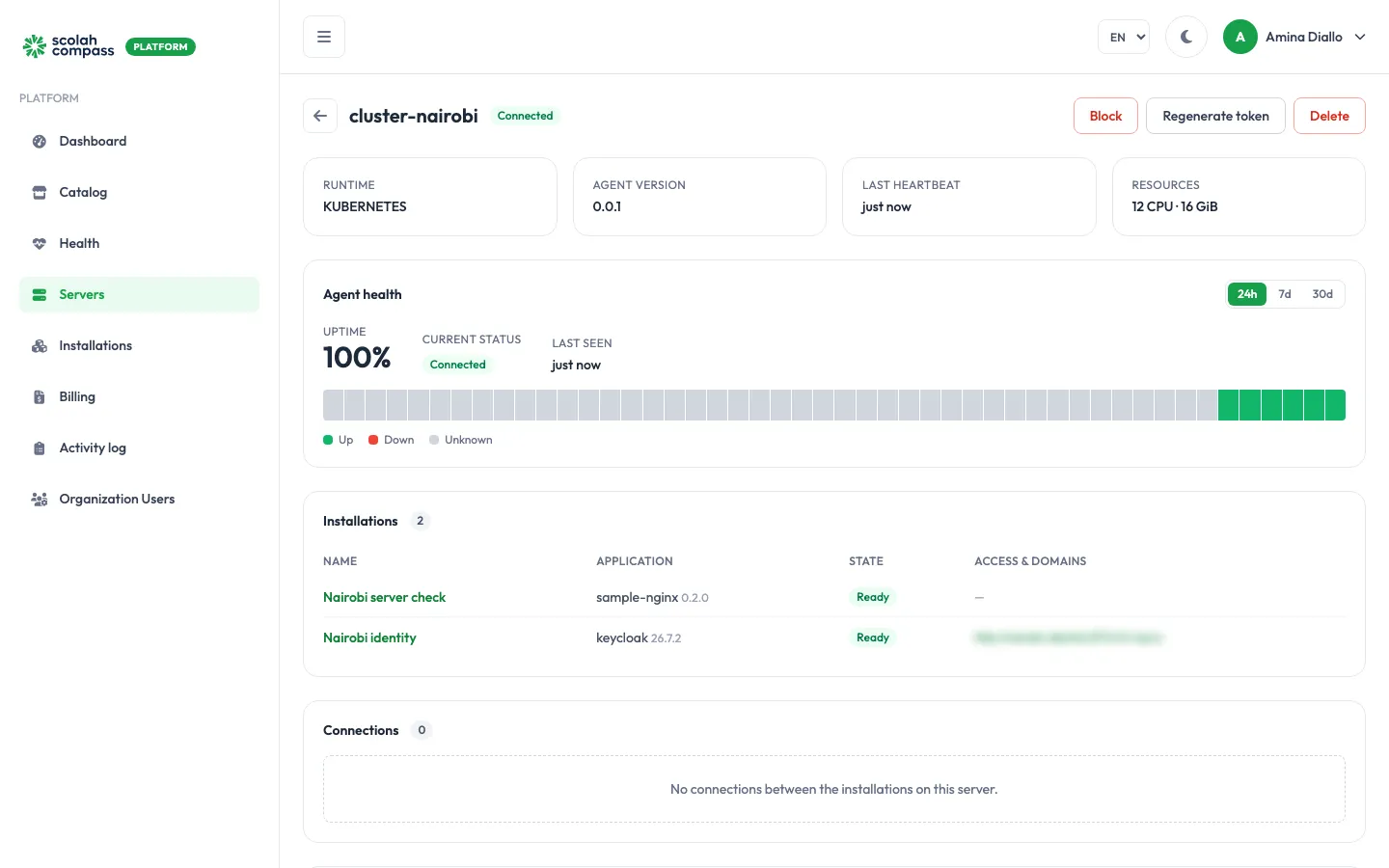The width and height of the screenshot is (1389, 868).
Task: Click the Amina Diallo avatar
Action: (x=1240, y=37)
